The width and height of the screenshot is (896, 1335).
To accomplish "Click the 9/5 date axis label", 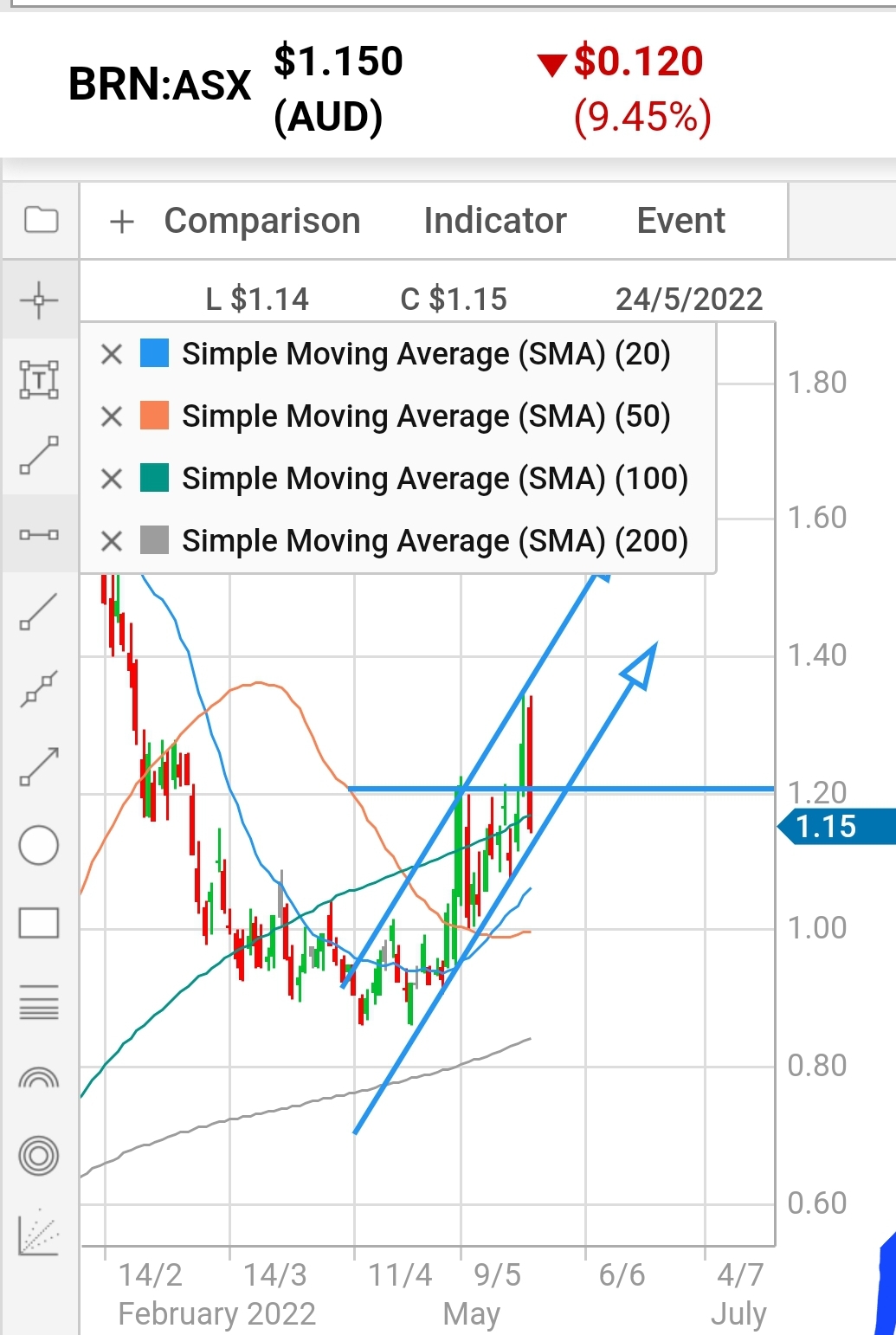I will click(498, 1275).
